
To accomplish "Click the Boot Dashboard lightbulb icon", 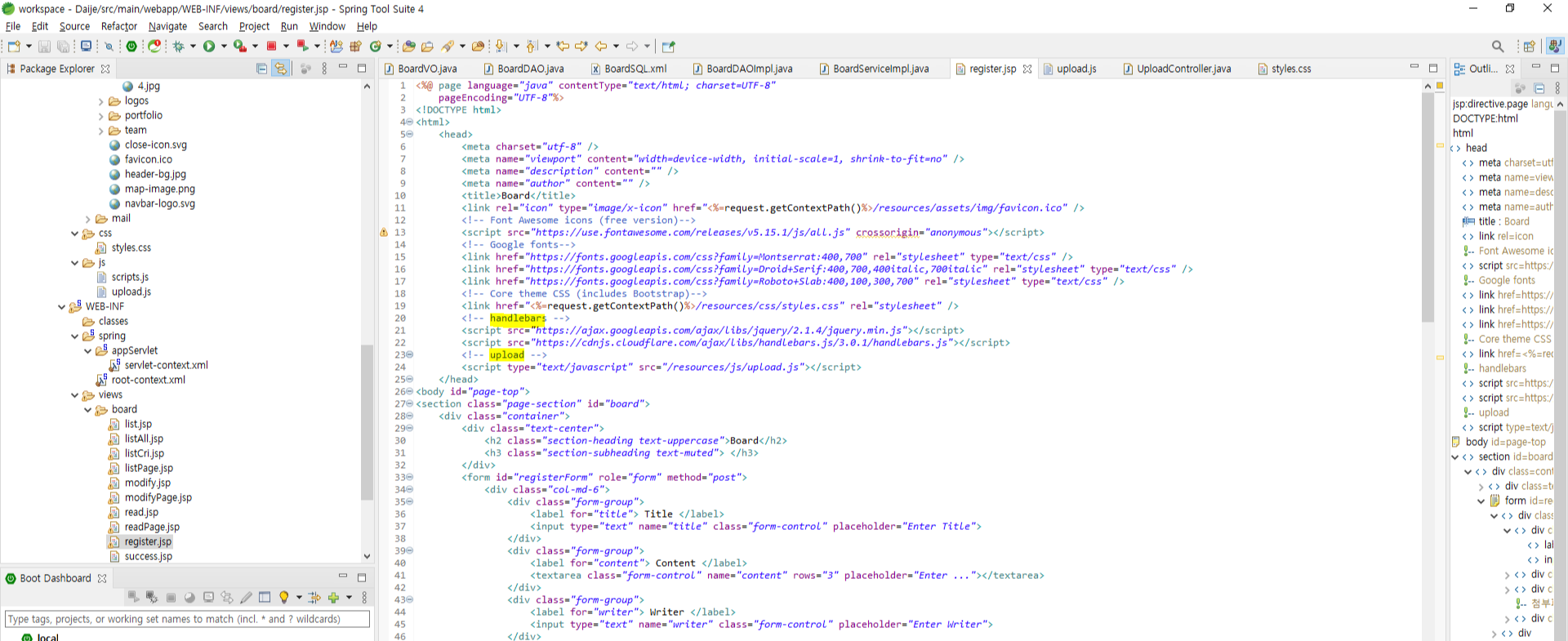I will pyautogui.click(x=284, y=598).
